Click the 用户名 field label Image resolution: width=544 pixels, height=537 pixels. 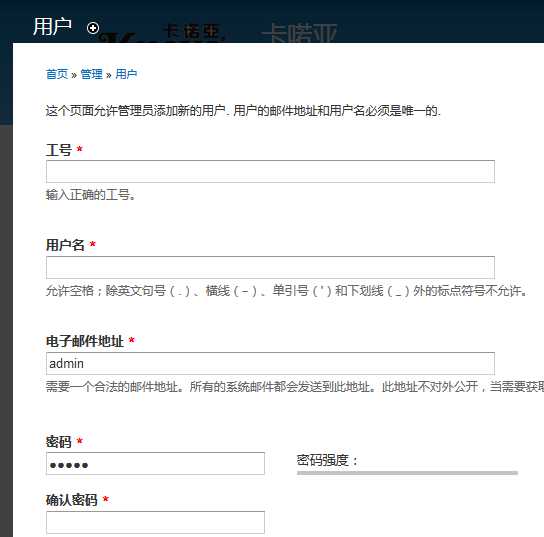[65, 245]
